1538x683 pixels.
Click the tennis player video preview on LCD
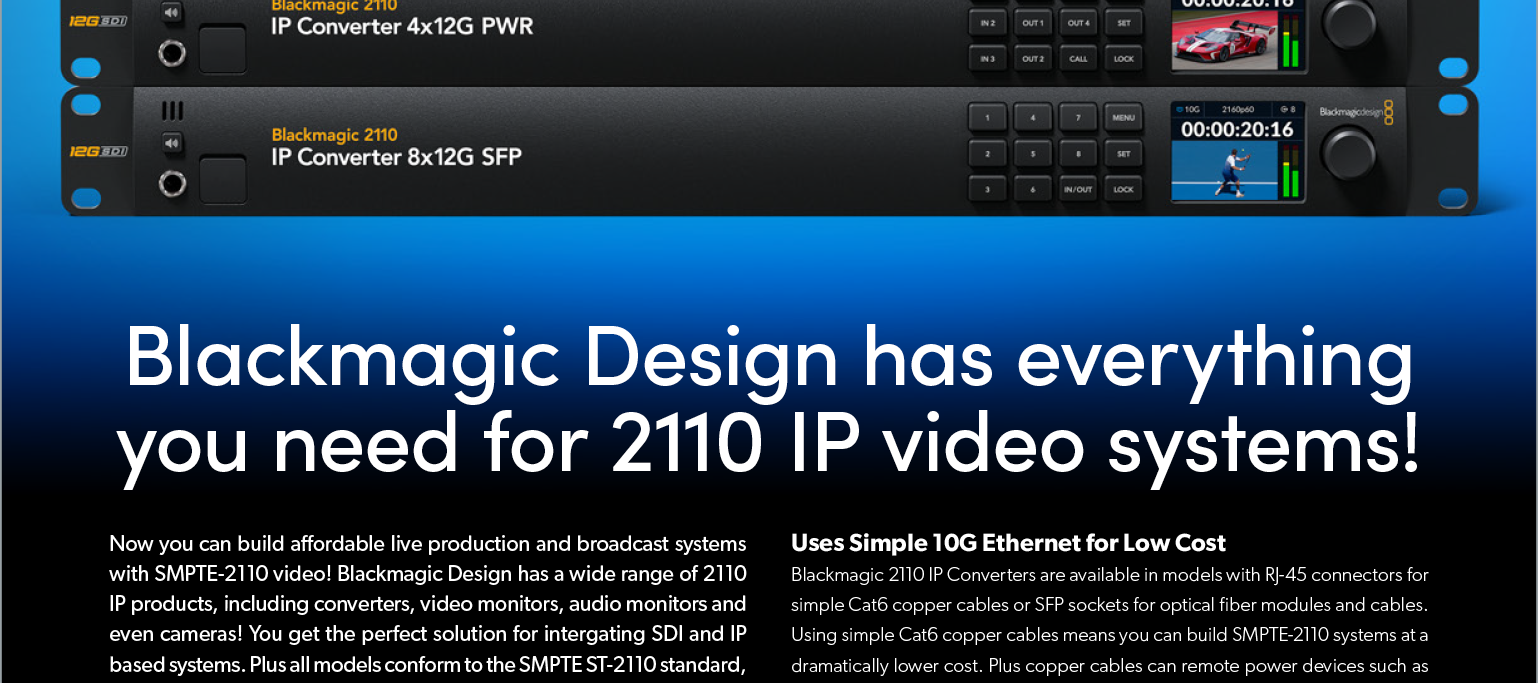click(1225, 170)
